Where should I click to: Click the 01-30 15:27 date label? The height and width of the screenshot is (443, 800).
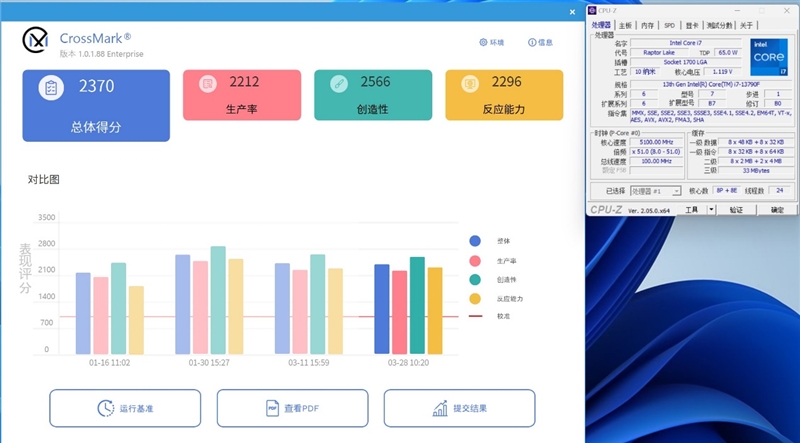click(x=209, y=363)
